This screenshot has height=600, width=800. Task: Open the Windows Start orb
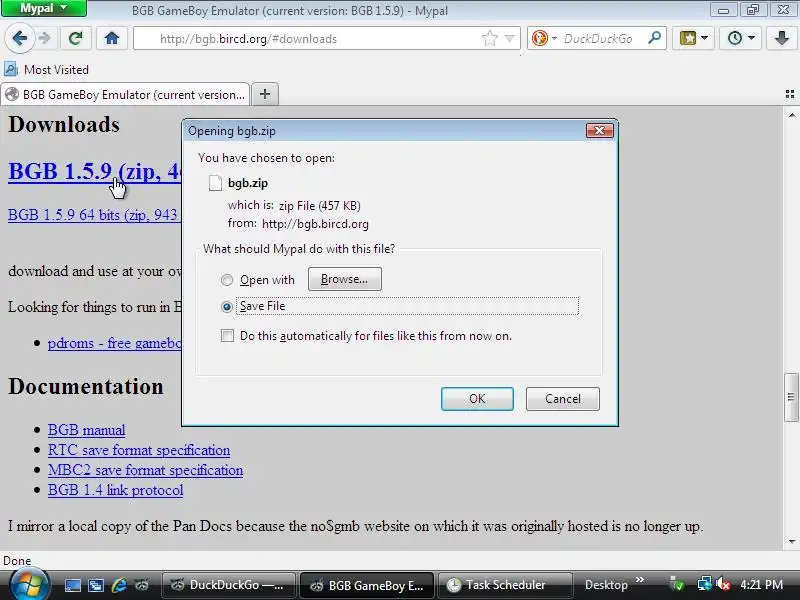tap(29, 585)
